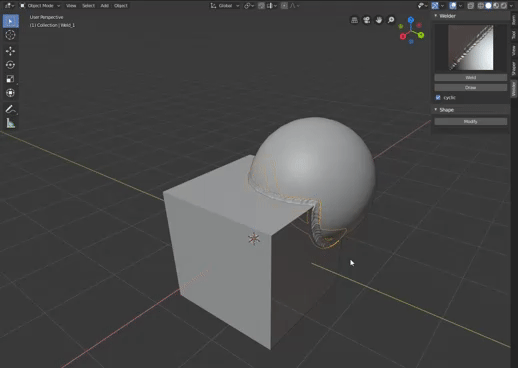Image resolution: width=518 pixels, height=368 pixels.
Task: Select the Measure ruler tool
Action: tap(10, 123)
